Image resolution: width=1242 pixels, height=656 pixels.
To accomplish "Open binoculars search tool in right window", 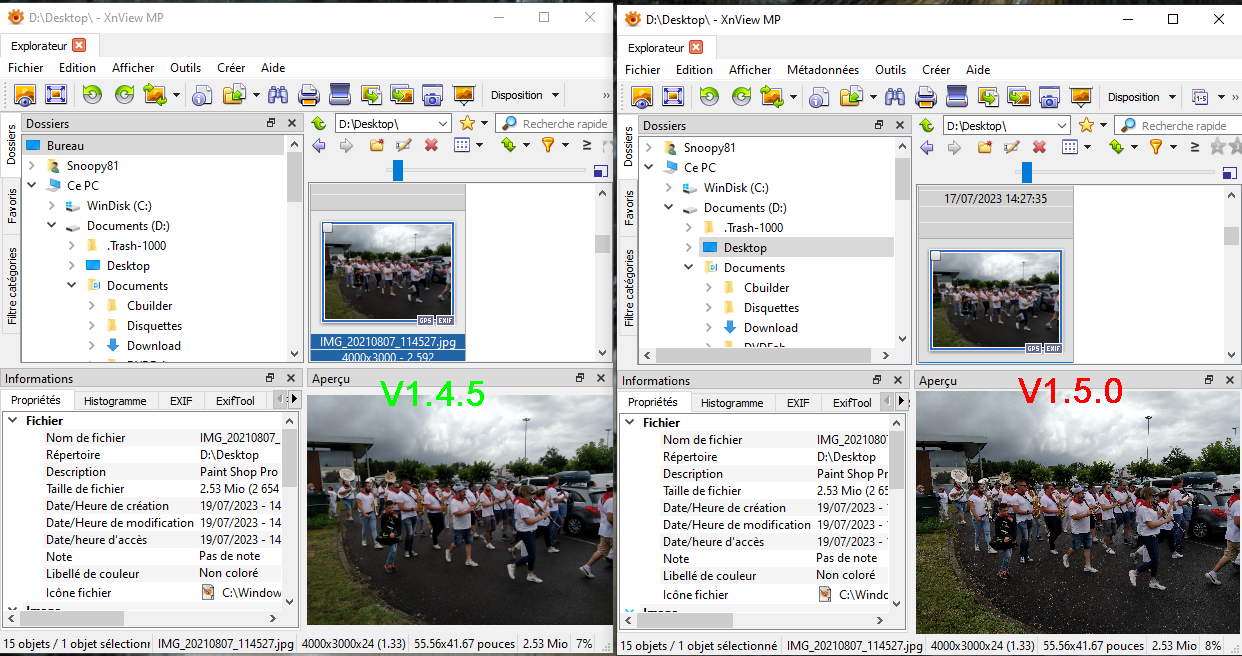I will [895, 97].
